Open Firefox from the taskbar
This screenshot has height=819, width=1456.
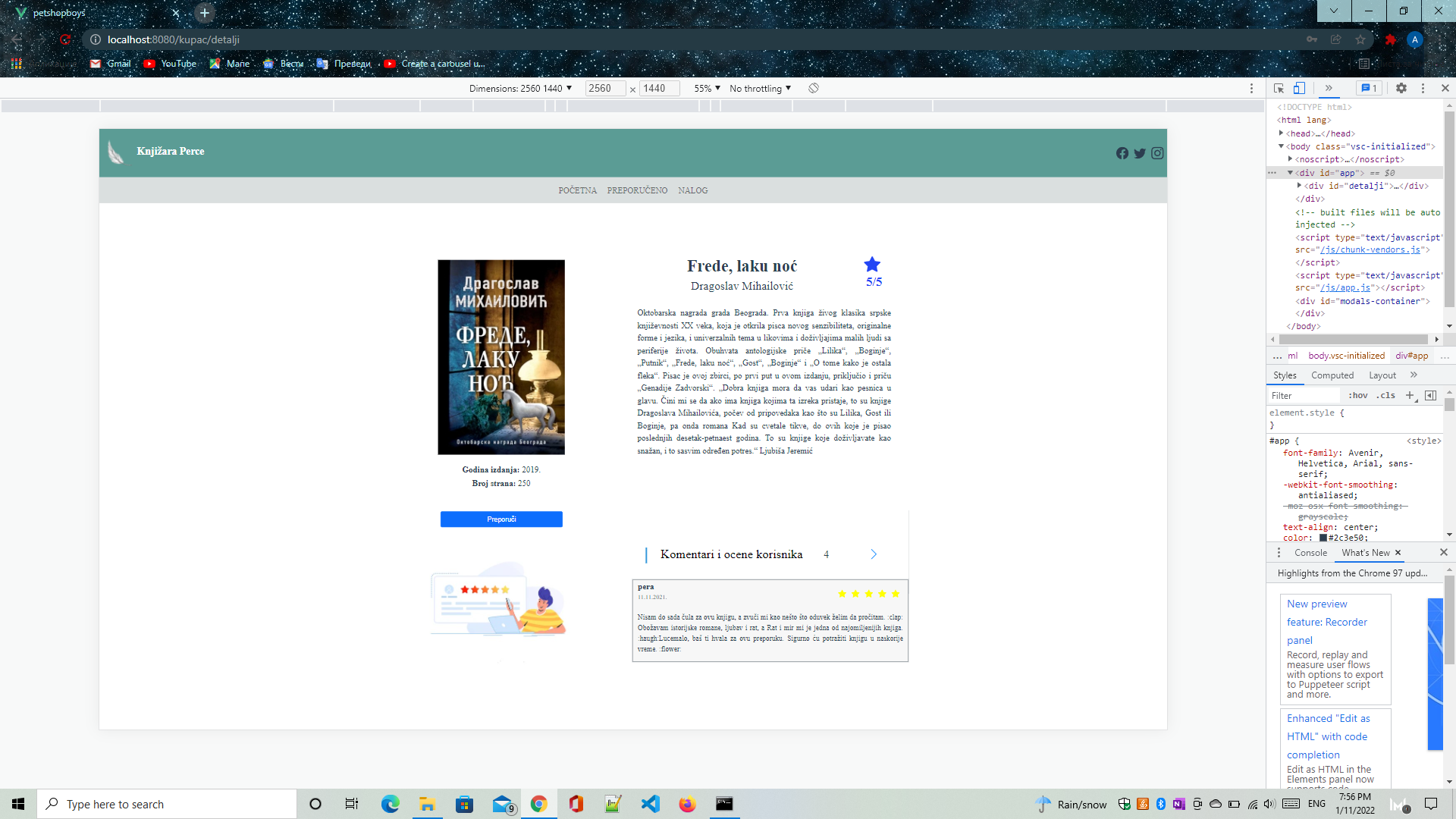pyautogui.click(x=687, y=803)
